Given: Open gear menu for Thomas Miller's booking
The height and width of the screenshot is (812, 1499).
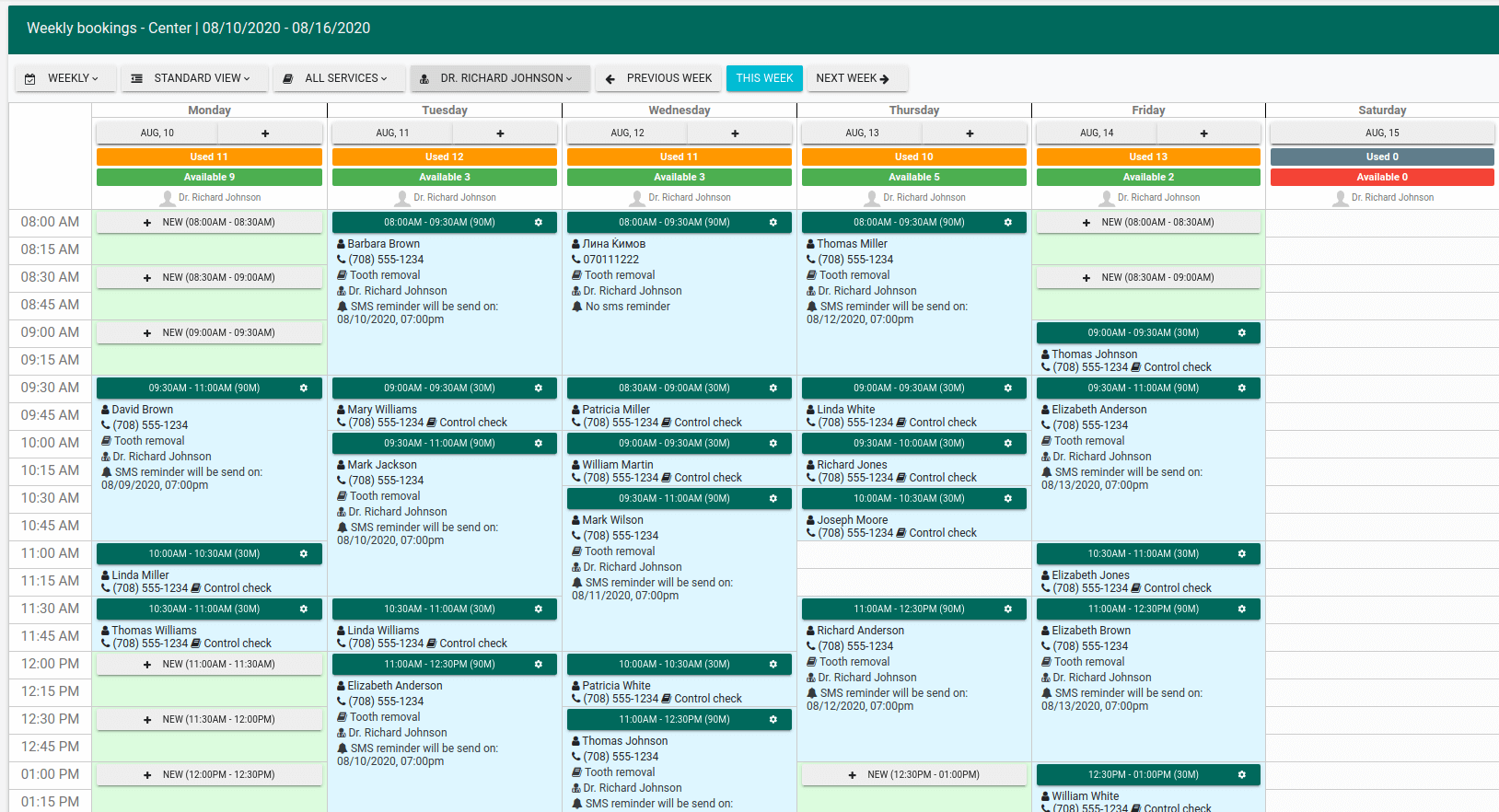Looking at the screenshot, I should pyautogui.click(x=1008, y=222).
